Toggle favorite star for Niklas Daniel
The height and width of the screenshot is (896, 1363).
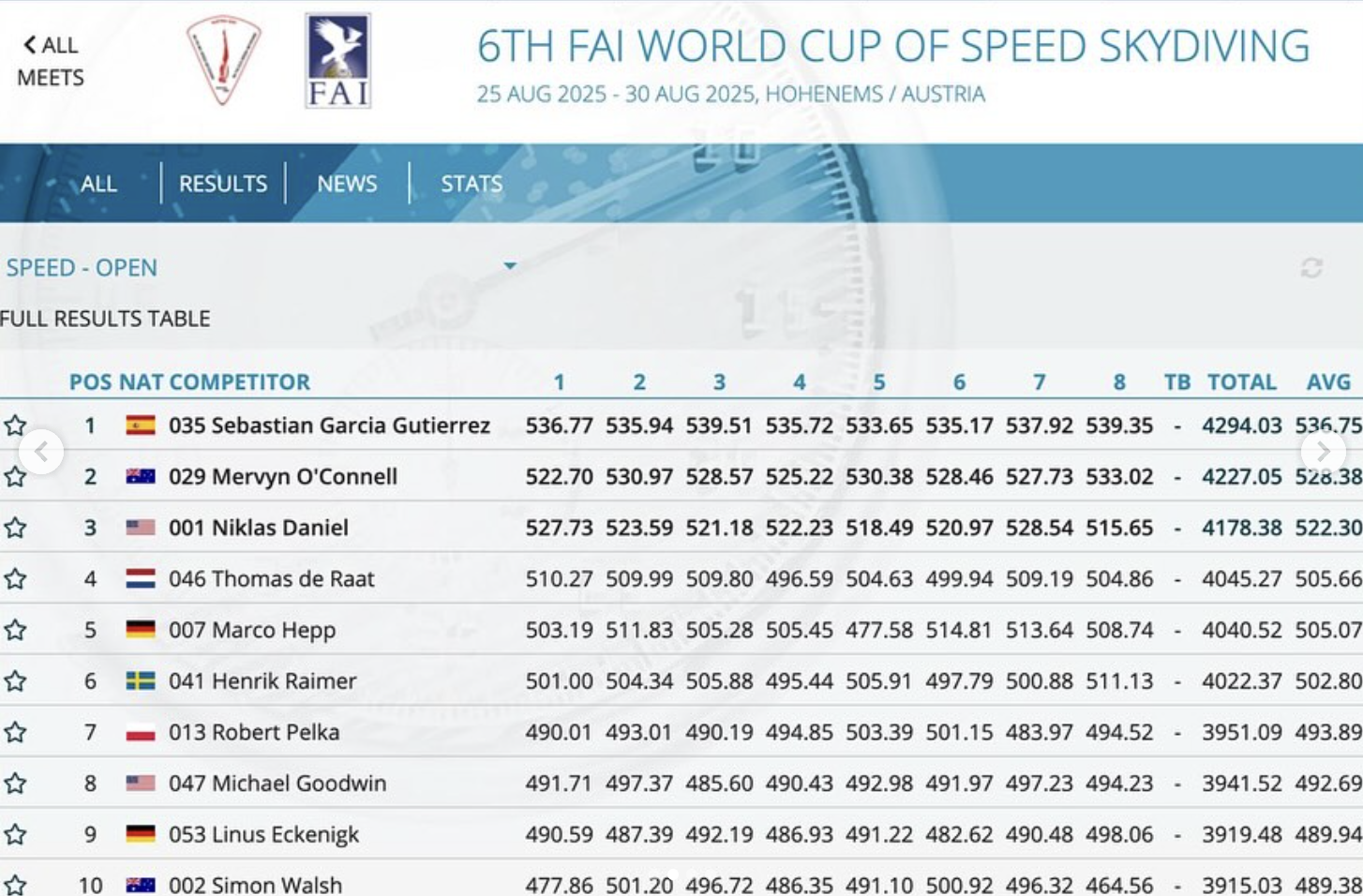tap(15, 528)
